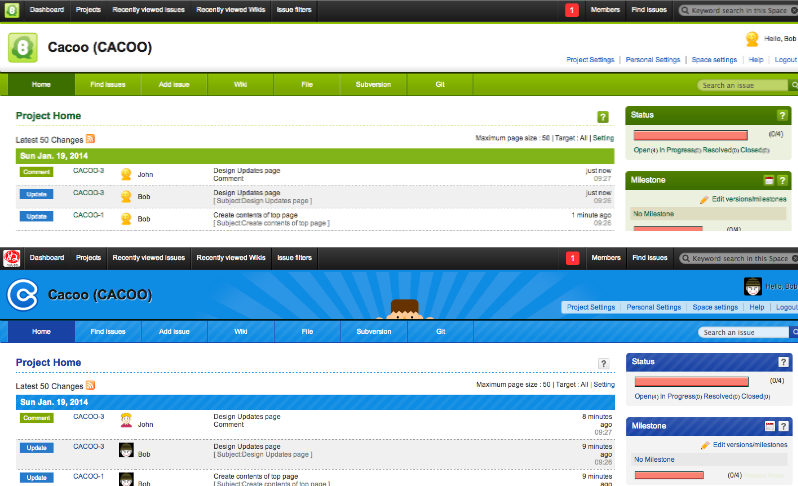798x486 pixels.
Task: Click green Comment label button
Action: pyautogui.click(x=37, y=172)
